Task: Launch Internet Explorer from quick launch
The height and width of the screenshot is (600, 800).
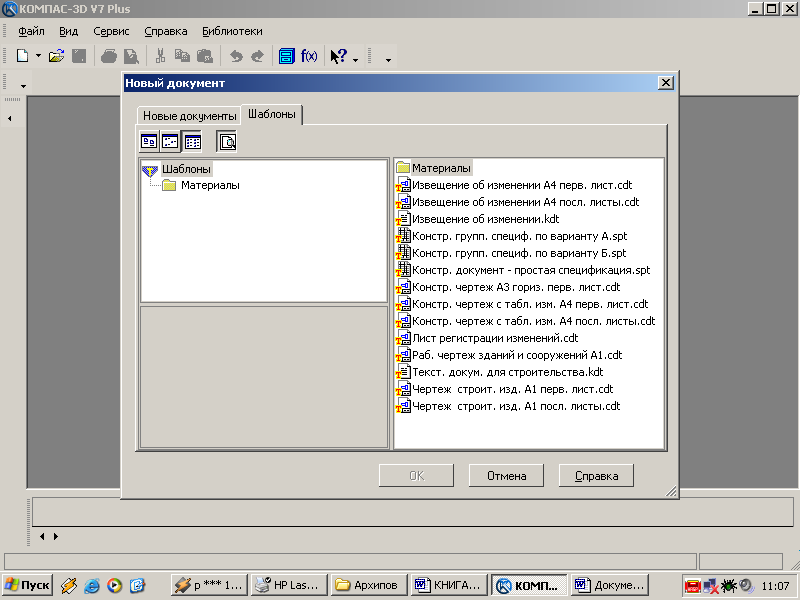Action: pyautogui.click(x=92, y=585)
